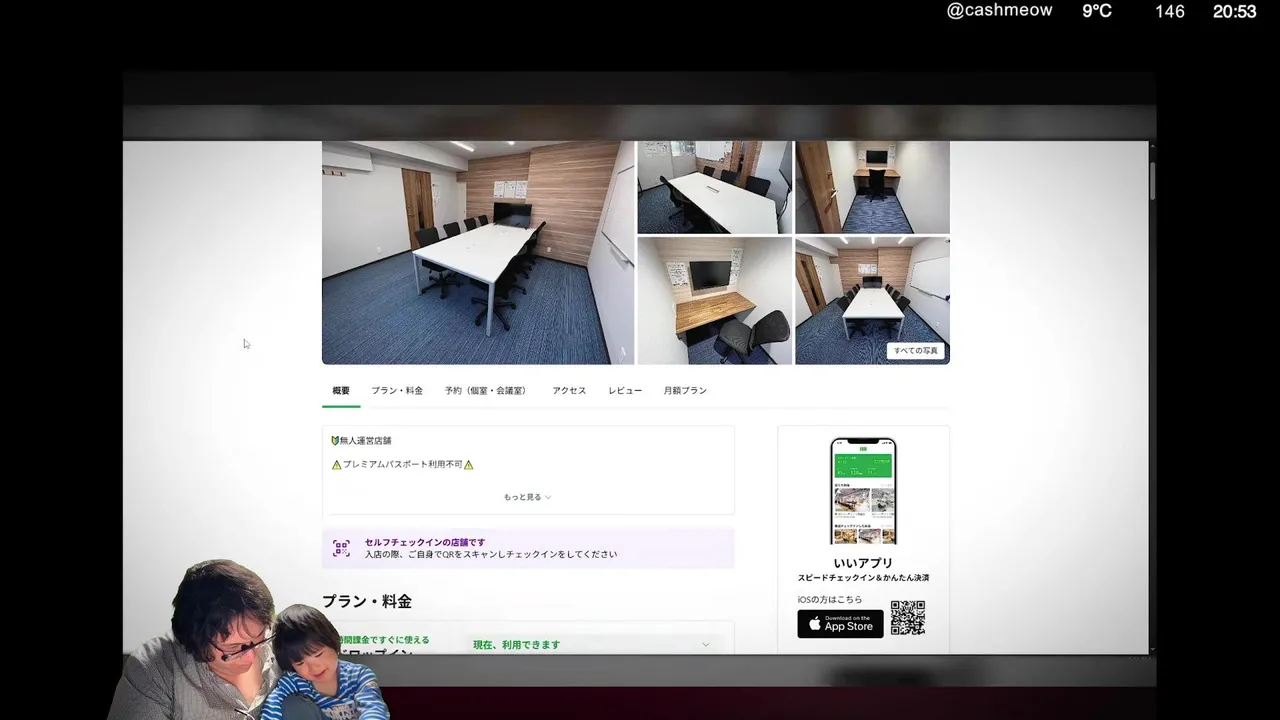Click the いいアプリ title text
This screenshot has height=720, width=1280.
point(863,563)
